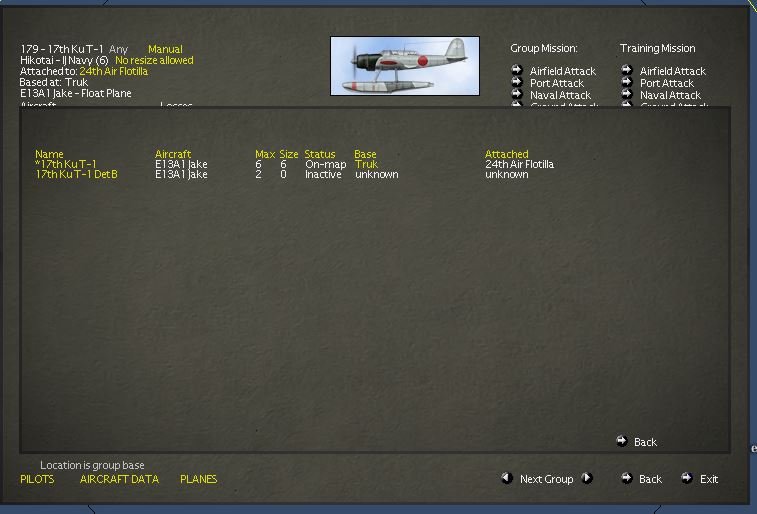Select the 17th Ku T-1 Det B row
The image size is (757, 514).
76,174
